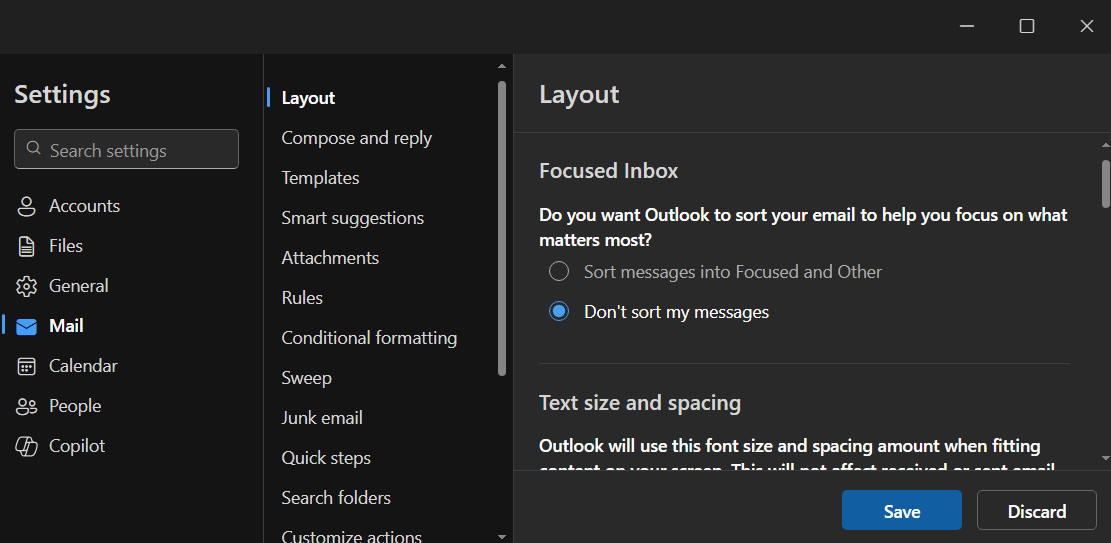The image size is (1111, 543).
Task: Open Smart suggestions settings
Action: 352,218
